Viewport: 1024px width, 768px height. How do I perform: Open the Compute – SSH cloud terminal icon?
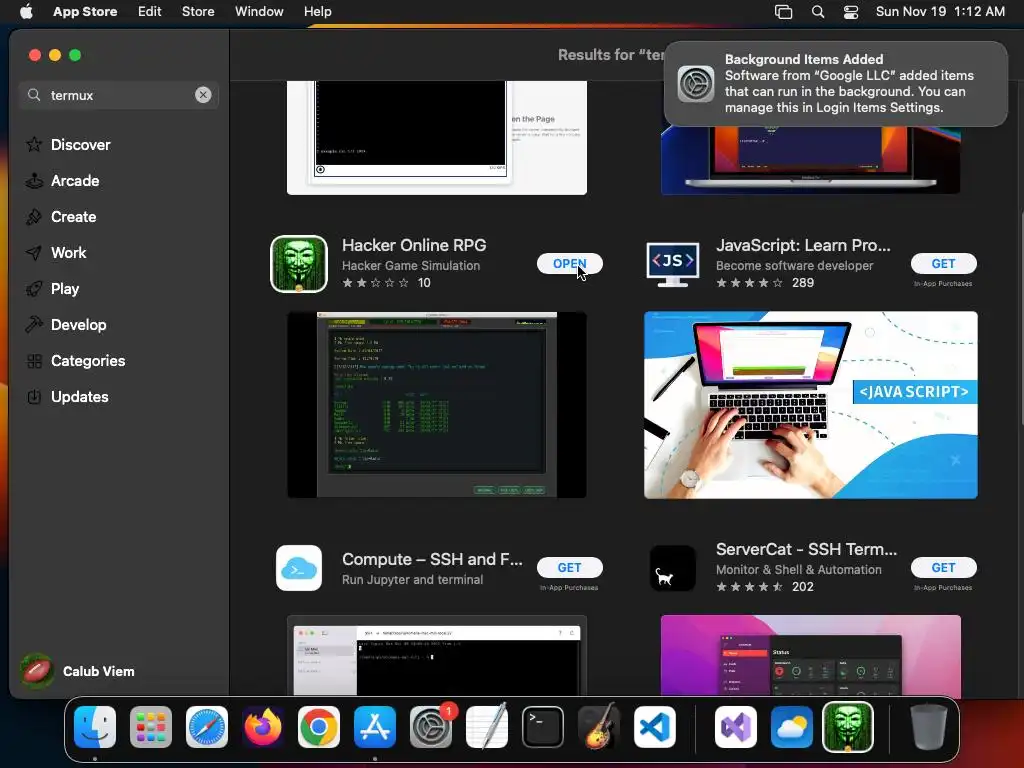(298, 568)
